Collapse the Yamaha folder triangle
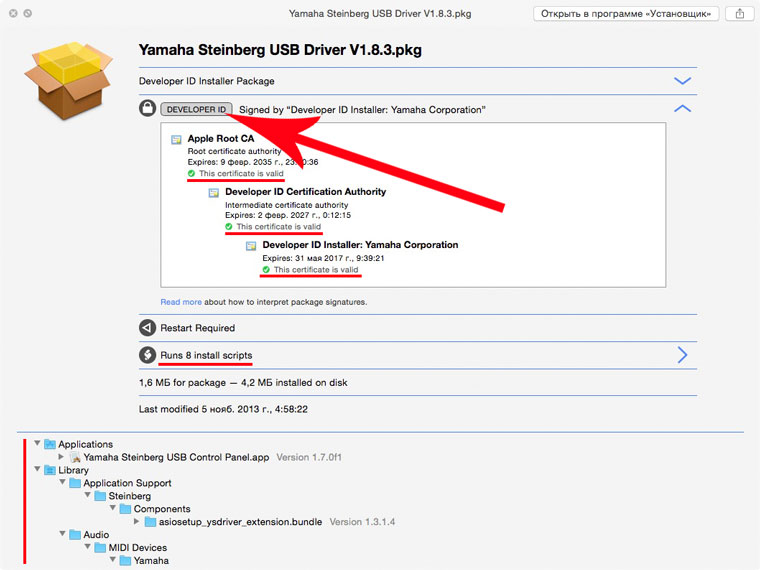760x570 pixels. 113,559
